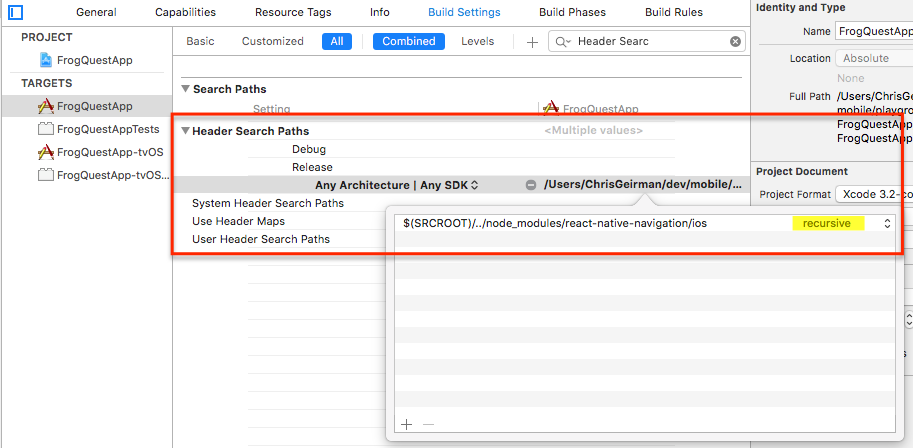Add a new path in popup

tap(406, 424)
